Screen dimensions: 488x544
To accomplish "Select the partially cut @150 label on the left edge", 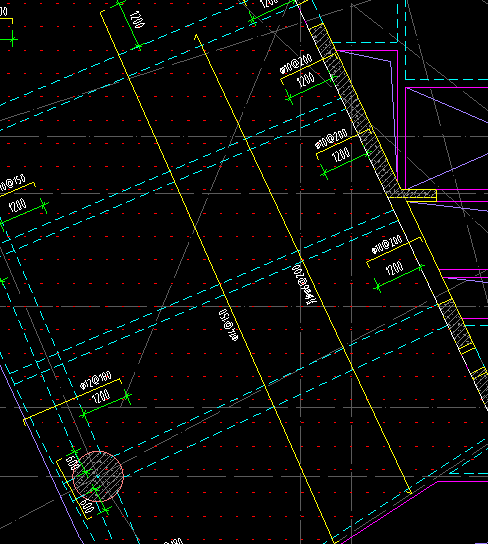I will click(12, 184).
